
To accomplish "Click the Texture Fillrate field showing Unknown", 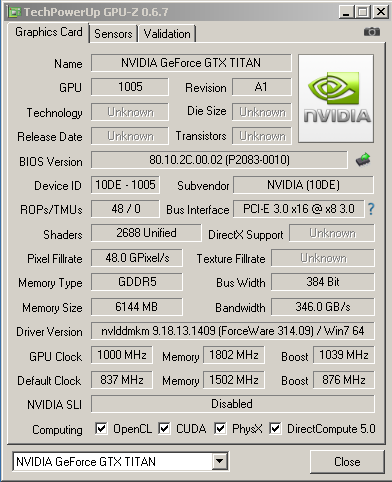I will [323, 258].
